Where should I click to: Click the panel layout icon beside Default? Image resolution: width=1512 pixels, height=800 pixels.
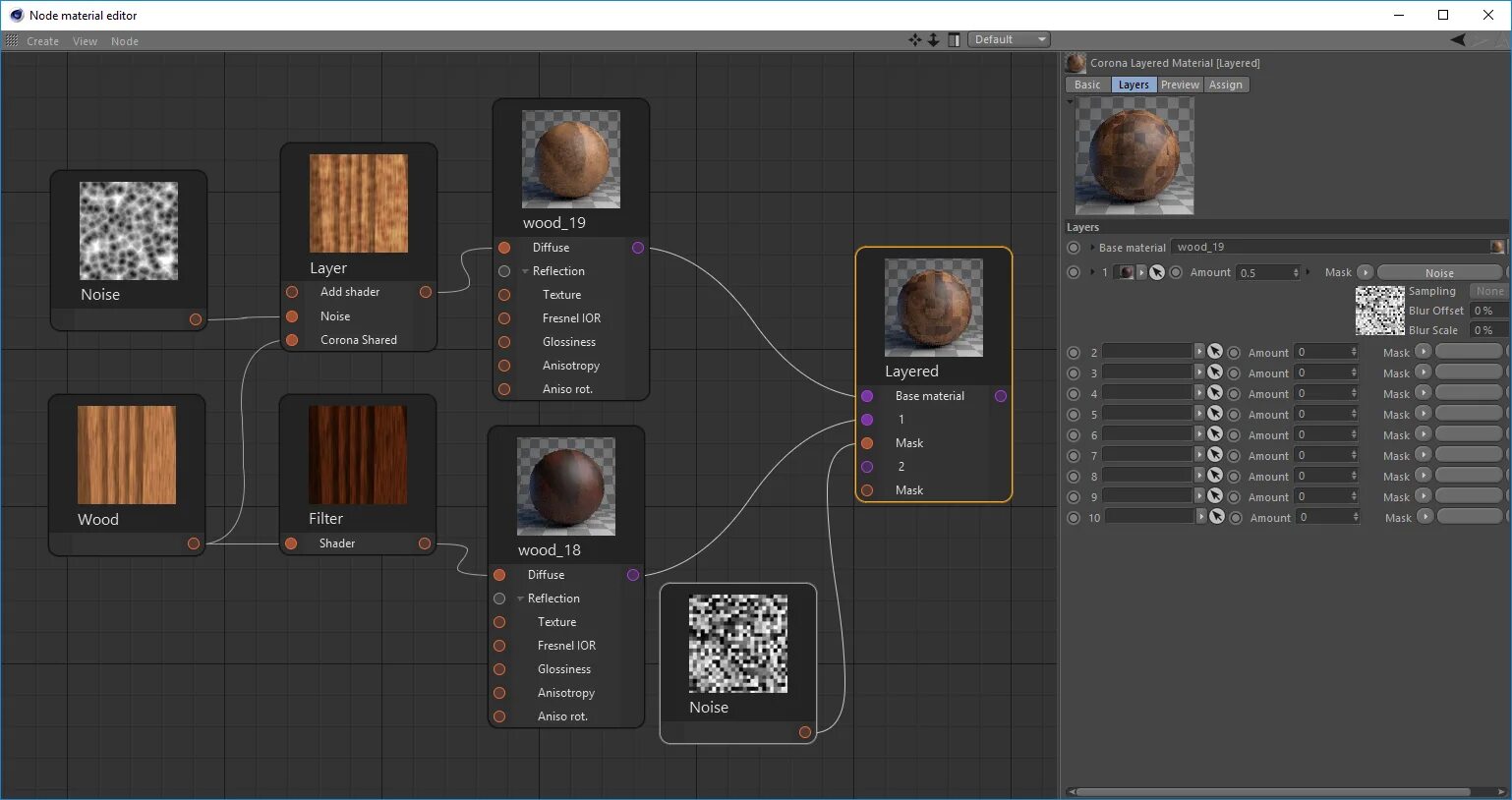pyautogui.click(x=954, y=40)
